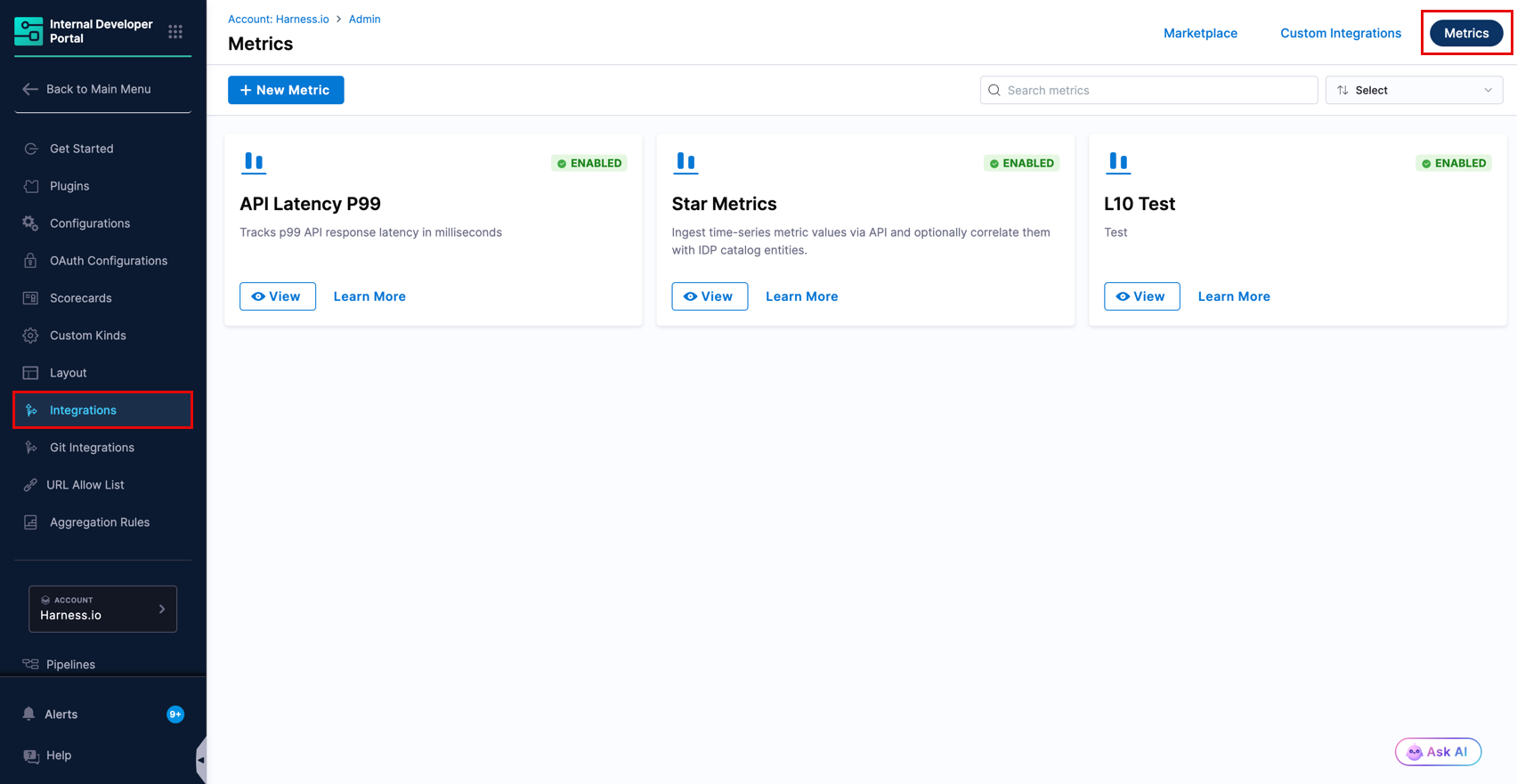Click the Admin breadcrumb link
Screen dimensions: 1517x784
[x=364, y=19]
